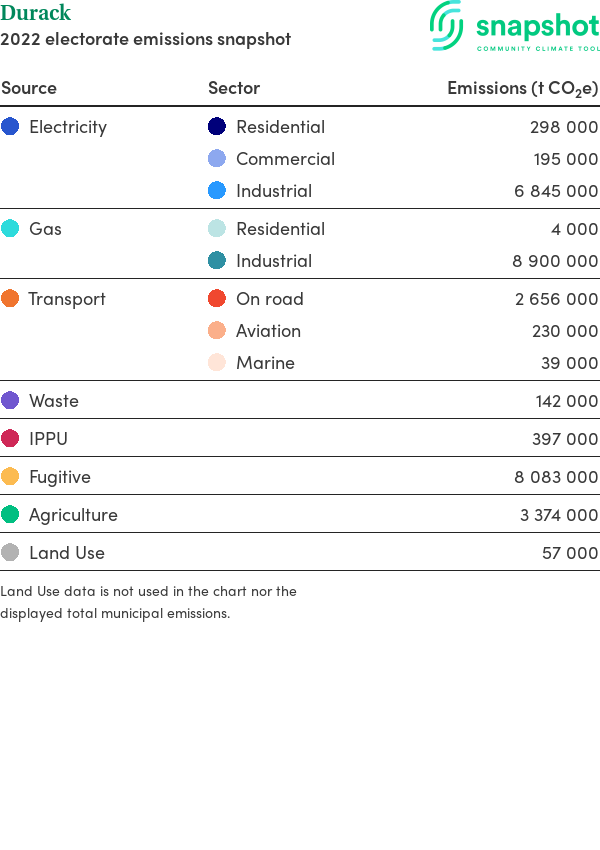Select the Gas cyan source dot
Viewport: 600px width, 850px height.
click(x=10, y=228)
